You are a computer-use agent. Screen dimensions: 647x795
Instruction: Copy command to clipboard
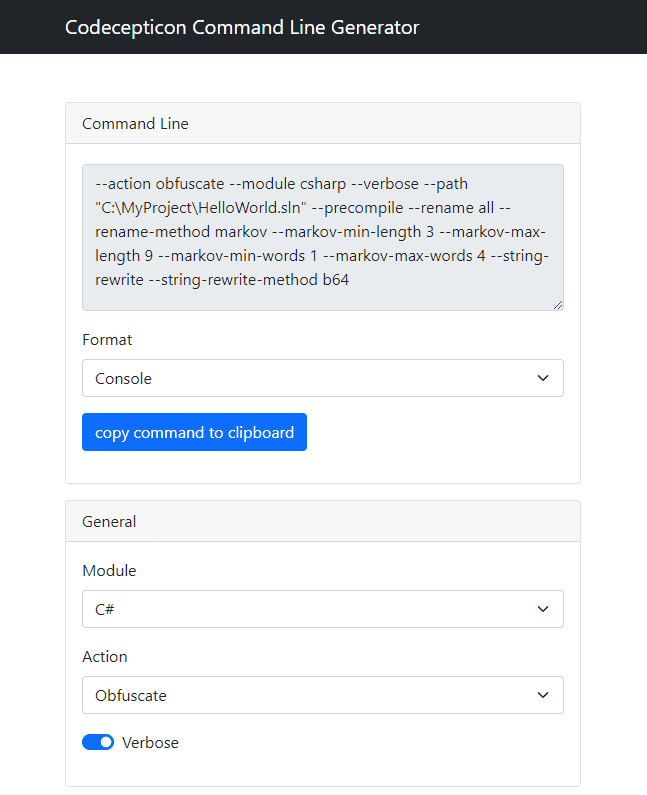(194, 432)
